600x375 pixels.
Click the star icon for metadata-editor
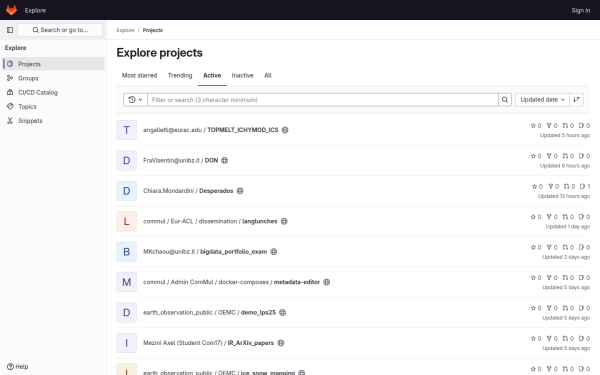click(x=533, y=277)
